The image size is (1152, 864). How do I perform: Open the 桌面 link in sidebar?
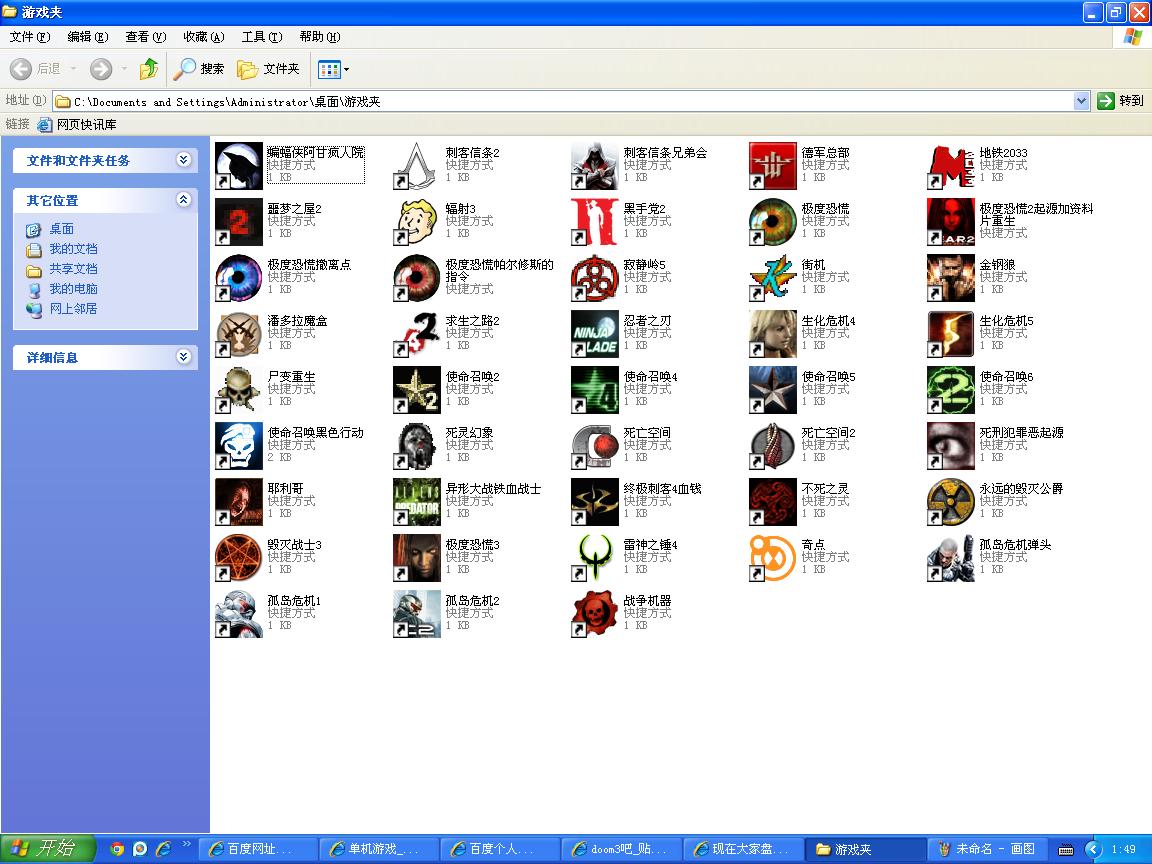(62, 229)
